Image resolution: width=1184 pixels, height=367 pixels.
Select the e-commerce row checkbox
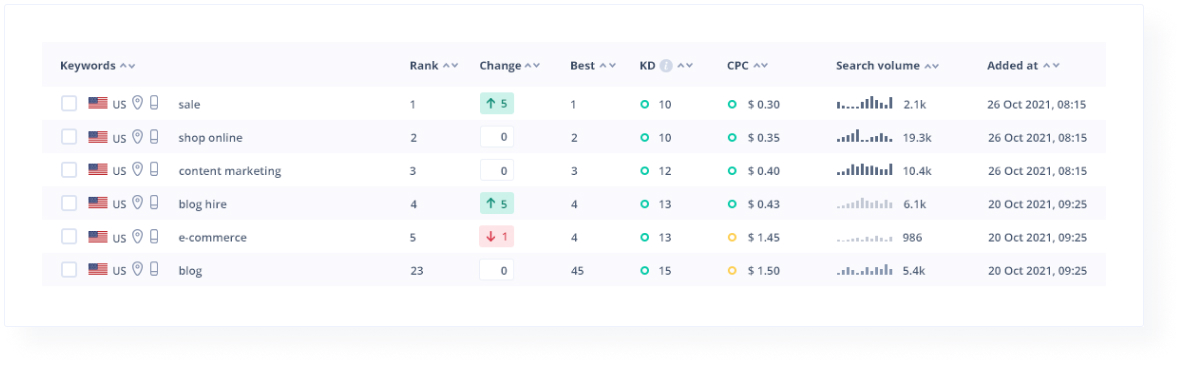coord(69,236)
